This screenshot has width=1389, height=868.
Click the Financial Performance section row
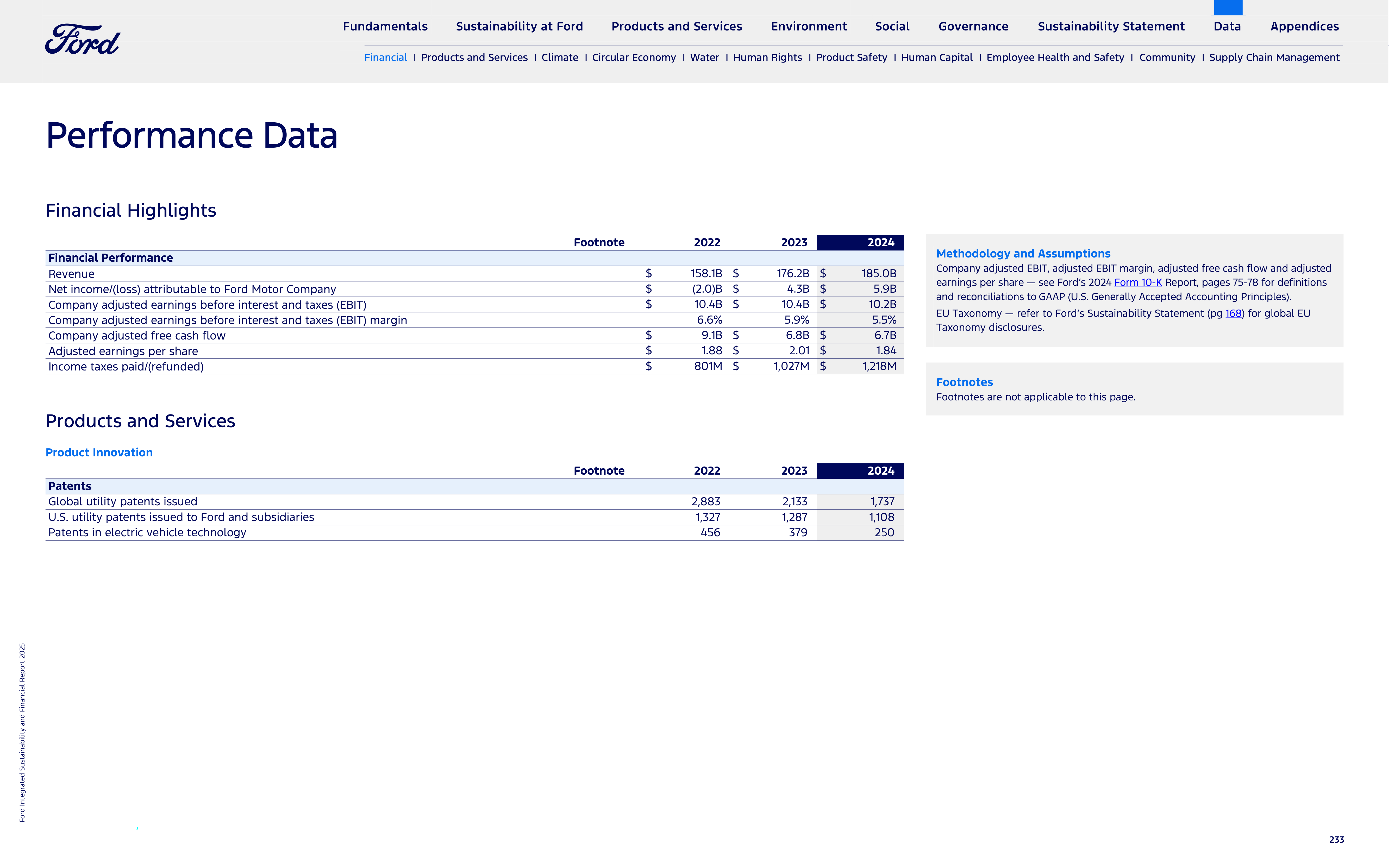[x=474, y=258]
